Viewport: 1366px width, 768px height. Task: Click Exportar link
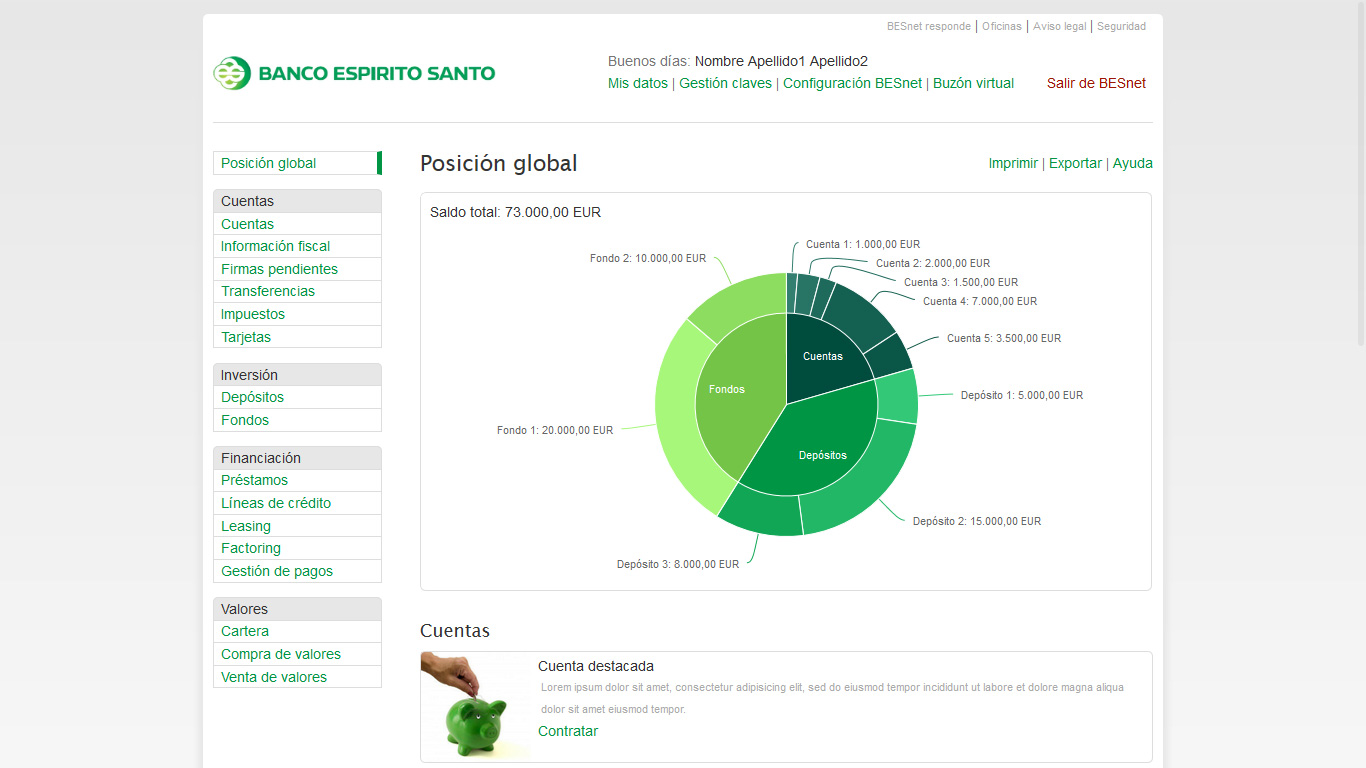tap(1075, 163)
